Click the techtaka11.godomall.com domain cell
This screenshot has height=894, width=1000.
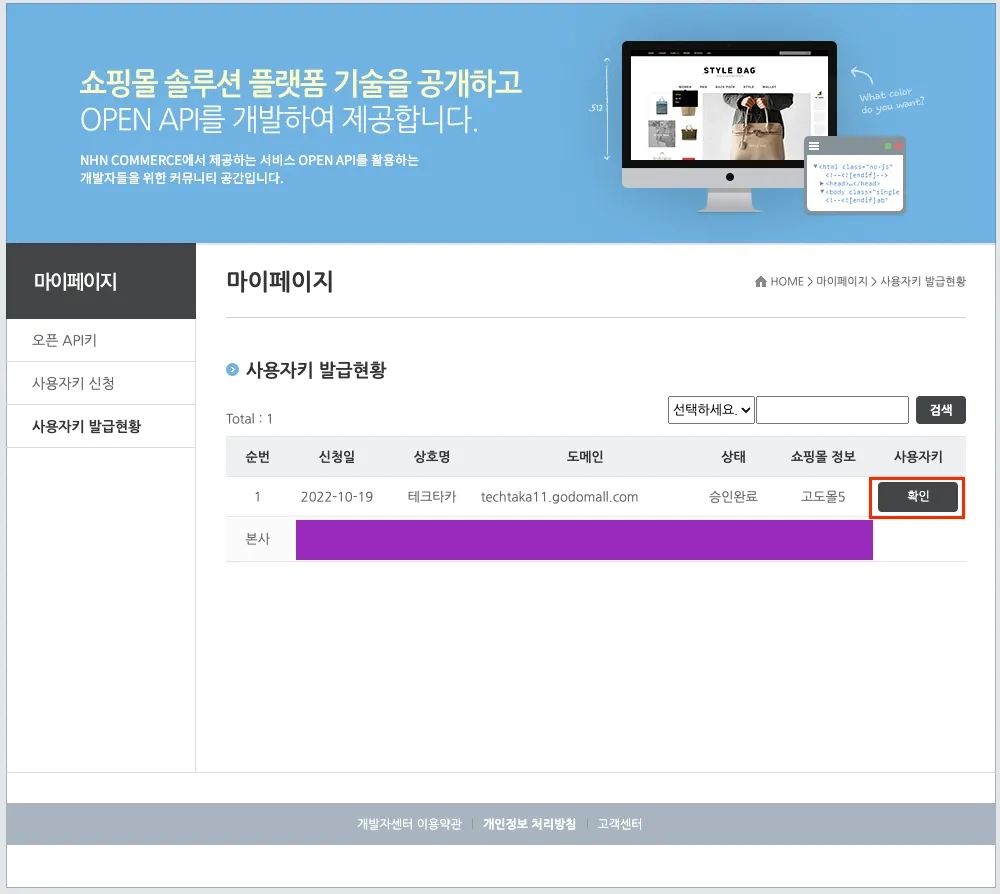point(559,497)
